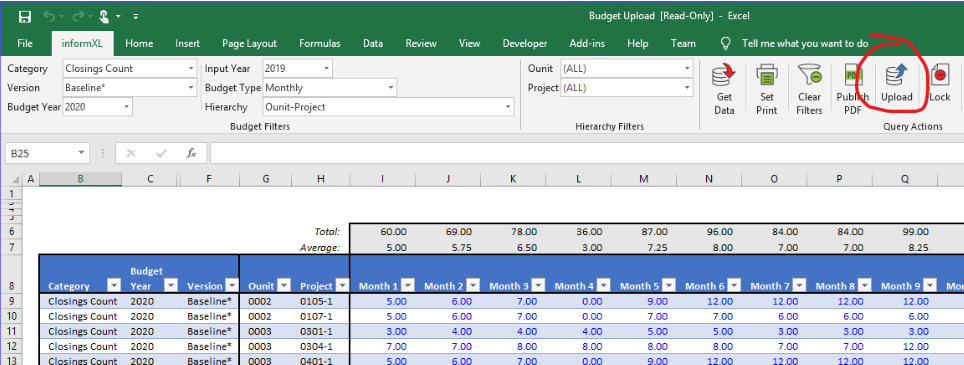Click the Lock icon
The image size is (964, 365).
coord(939,76)
